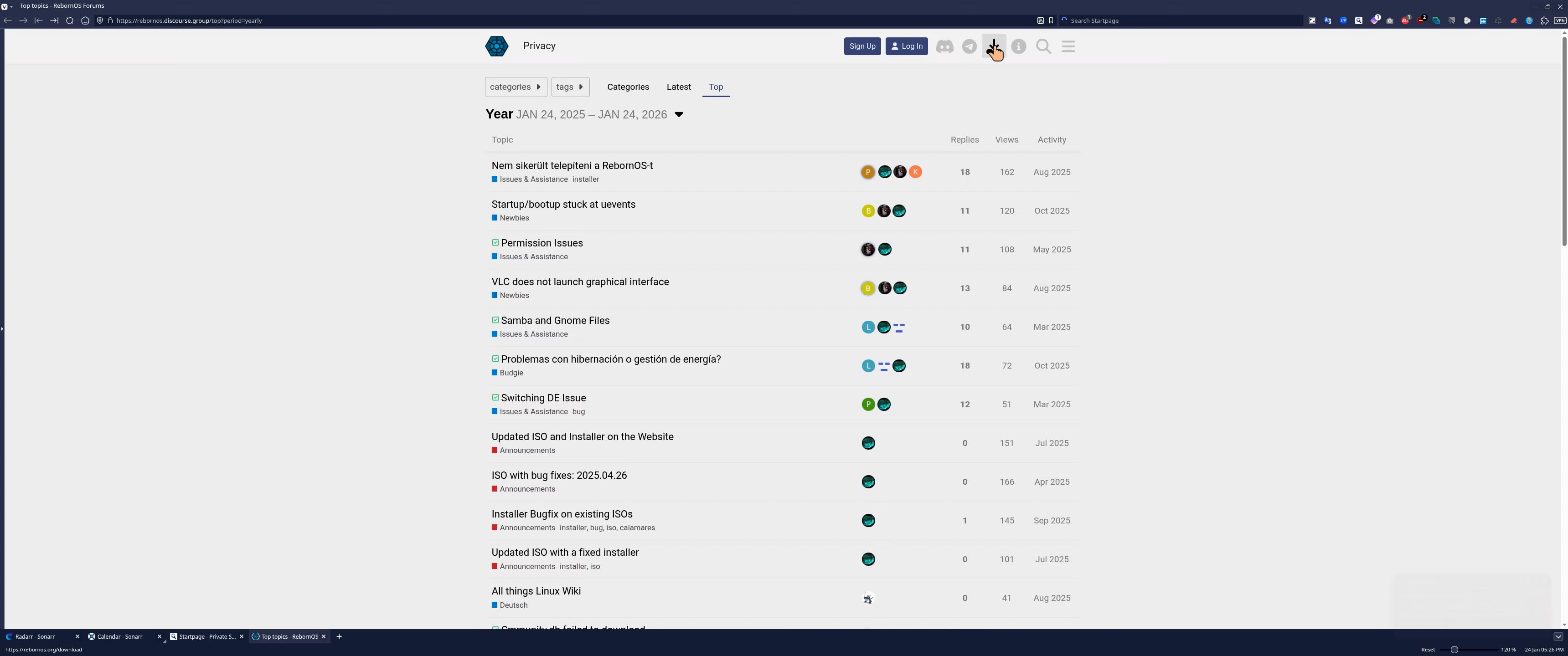Open the browser extensions puzzle icon
1568x656 pixels.
[x=1544, y=20]
